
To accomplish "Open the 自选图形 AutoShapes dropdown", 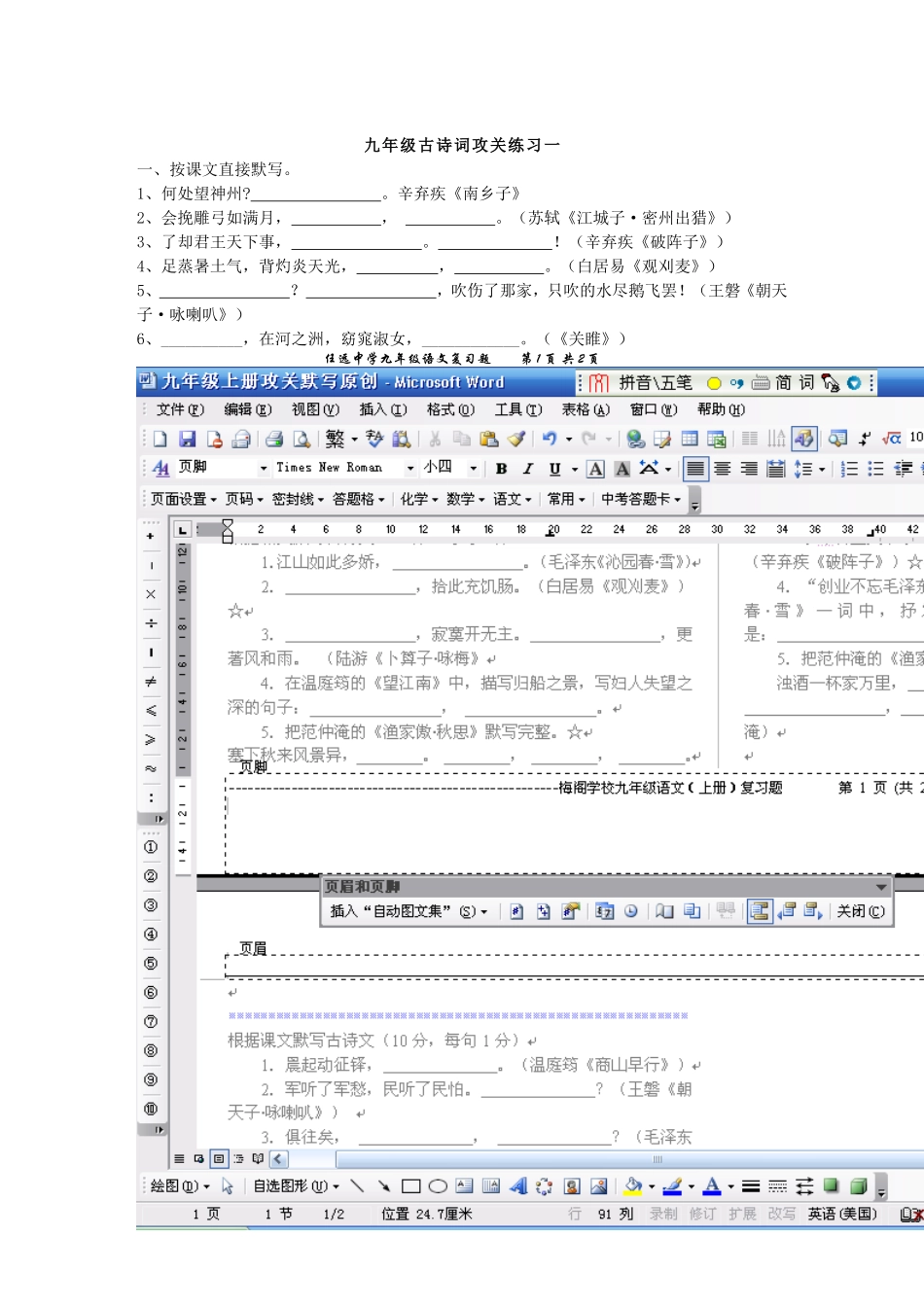I will point(296,1186).
